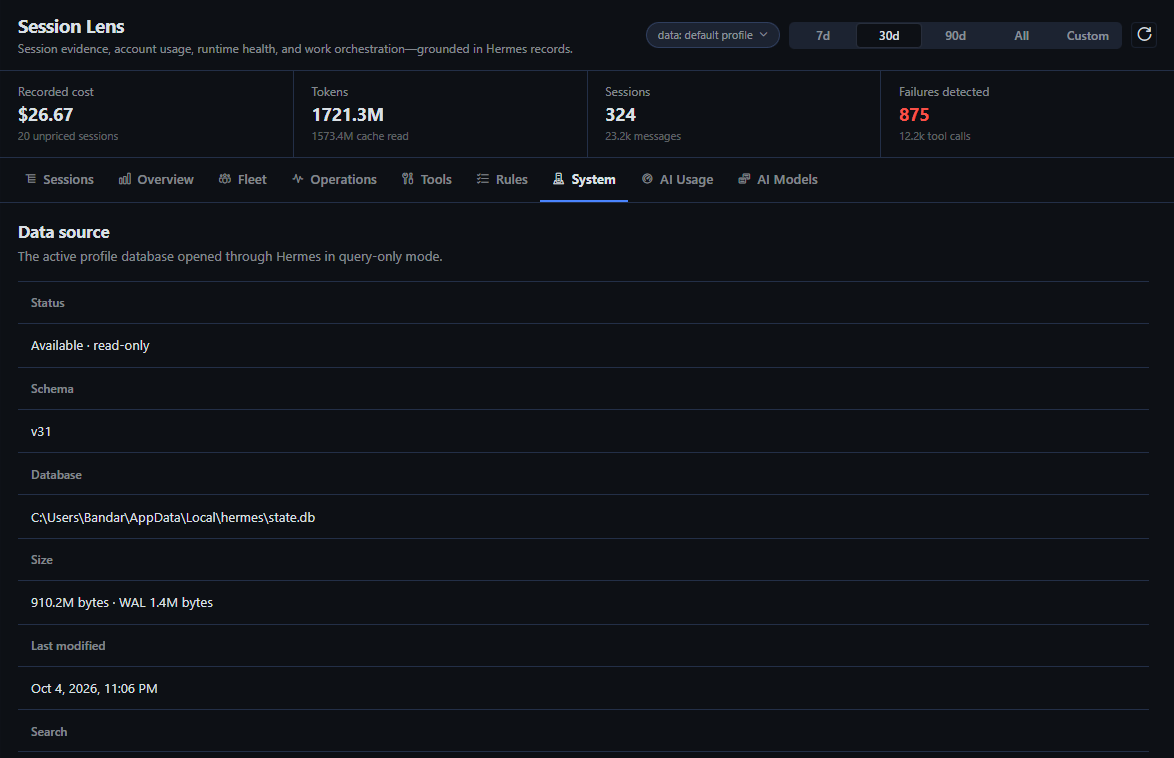Click the 23.2k messages text
This screenshot has width=1174, height=758.
pyautogui.click(x=643, y=136)
